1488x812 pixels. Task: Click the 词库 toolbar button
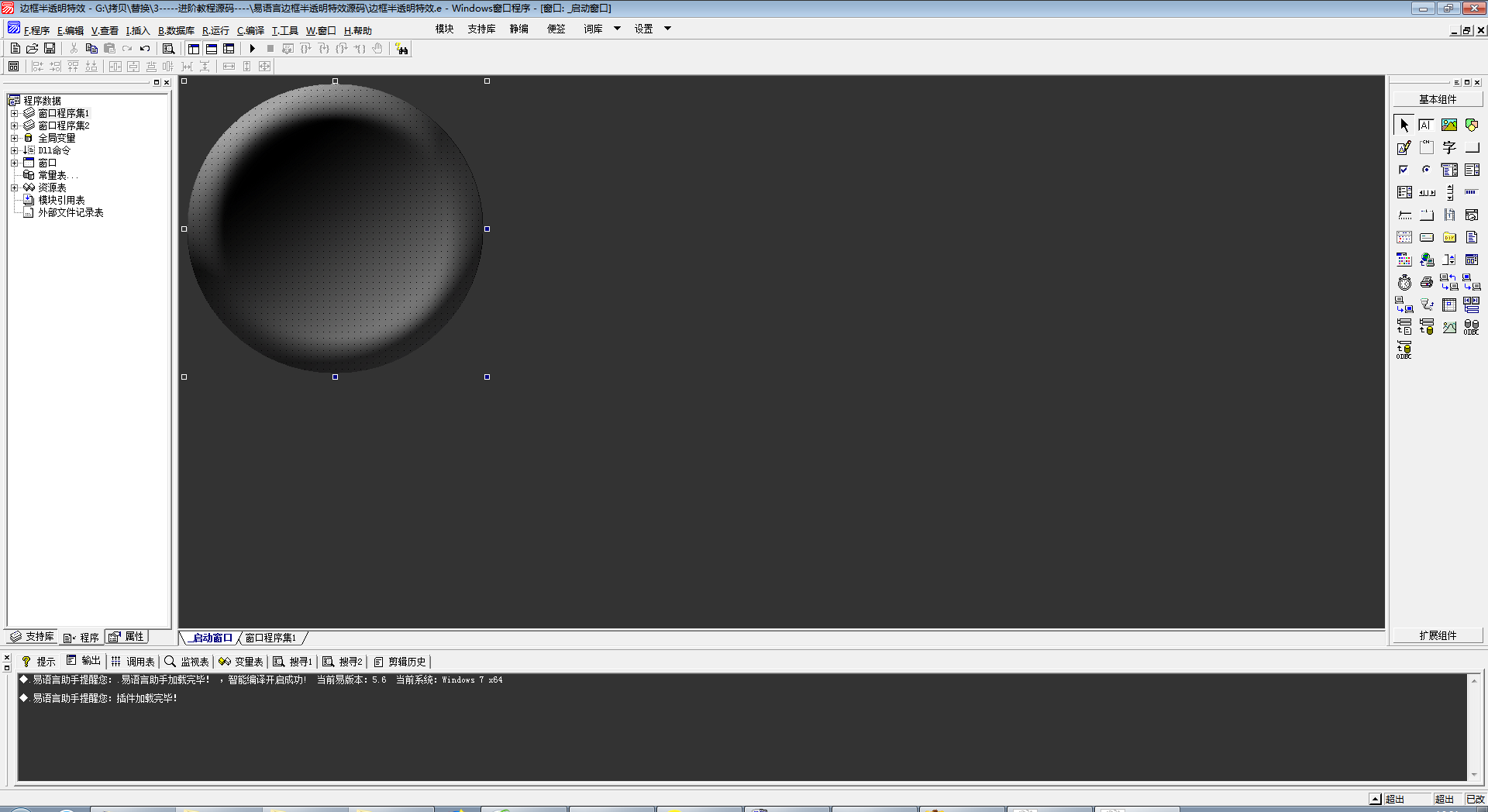pos(593,29)
